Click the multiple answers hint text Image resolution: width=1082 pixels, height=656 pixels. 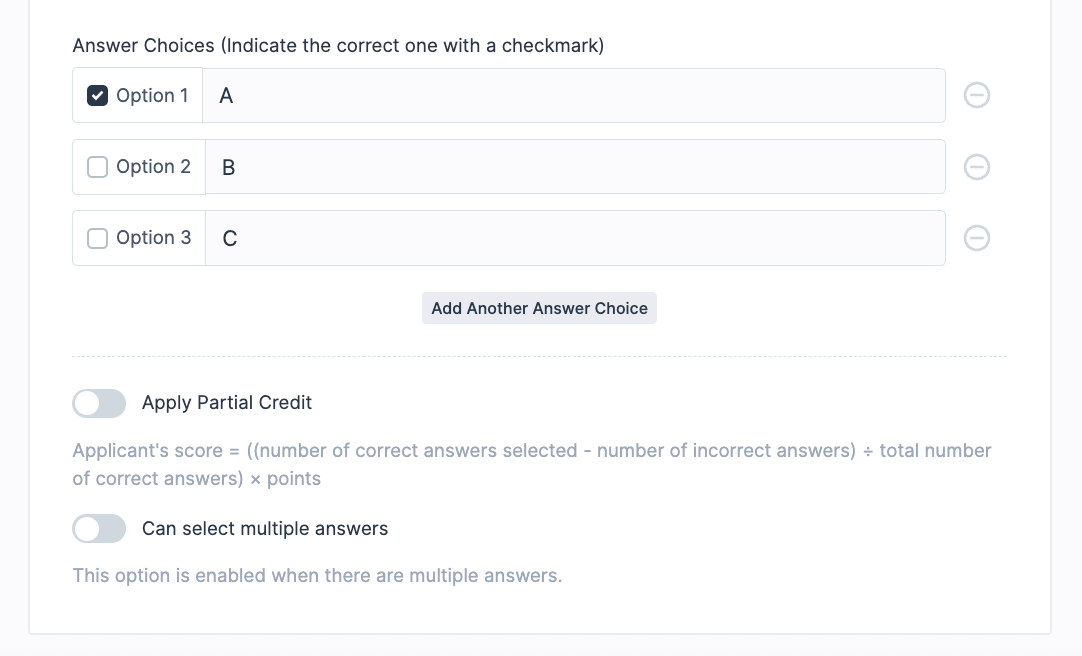[x=317, y=576]
